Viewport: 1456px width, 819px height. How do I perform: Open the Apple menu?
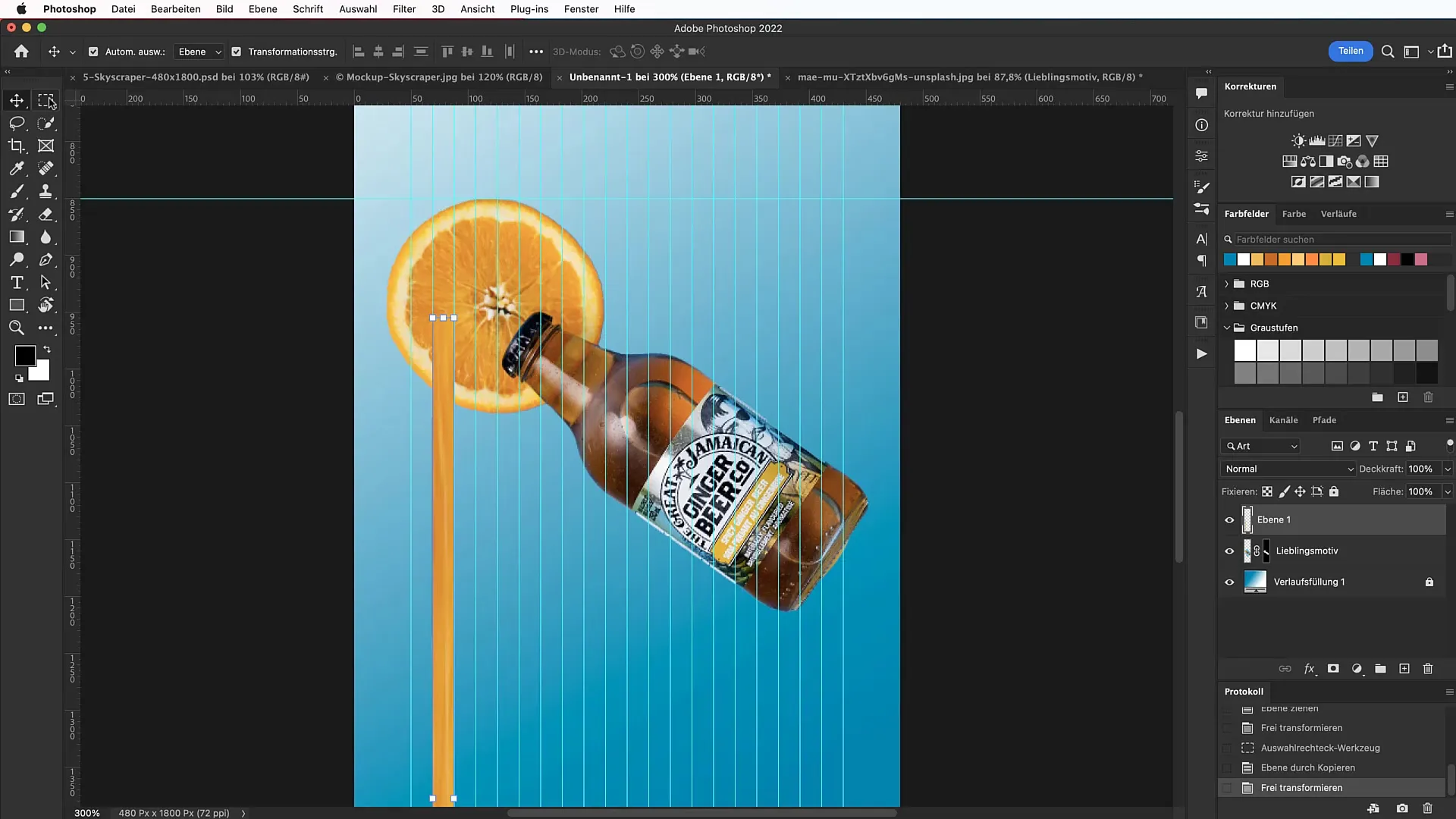tap(21, 9)
